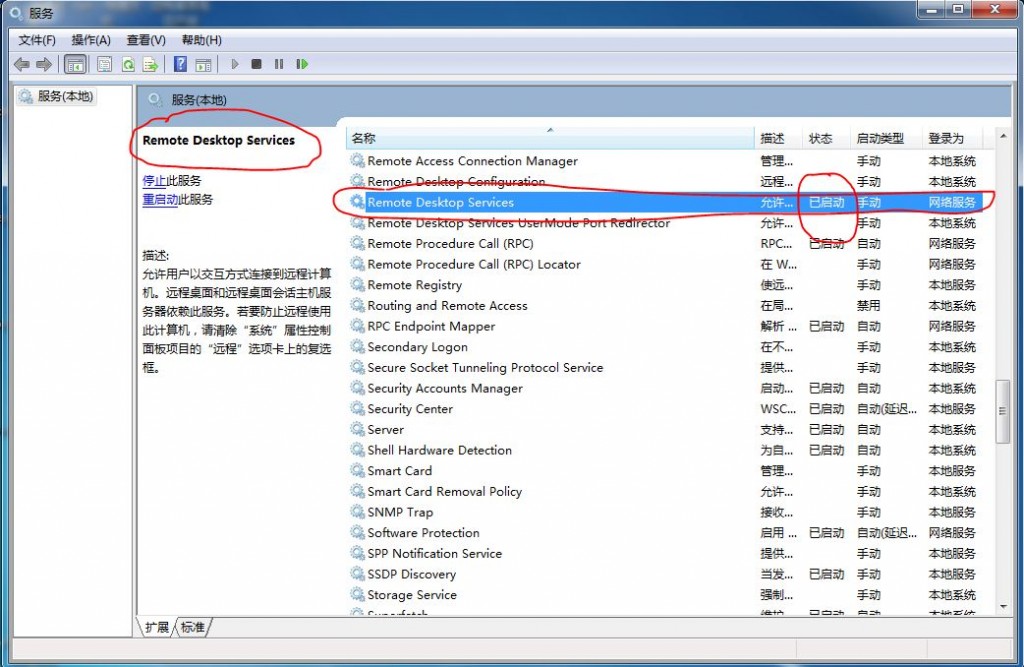Open the 文件(F) menu
The height and width of the screenshot is (667, 1024).
37,40
